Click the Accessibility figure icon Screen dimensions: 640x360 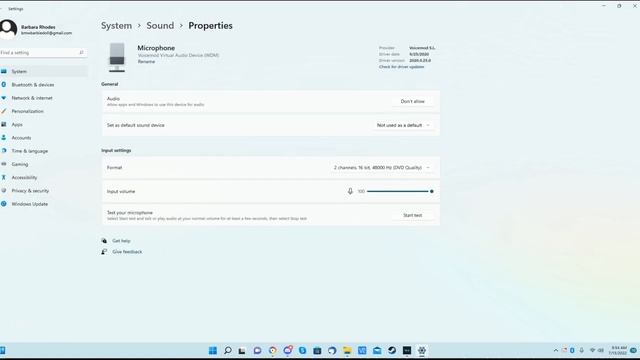tap(4, 177)
